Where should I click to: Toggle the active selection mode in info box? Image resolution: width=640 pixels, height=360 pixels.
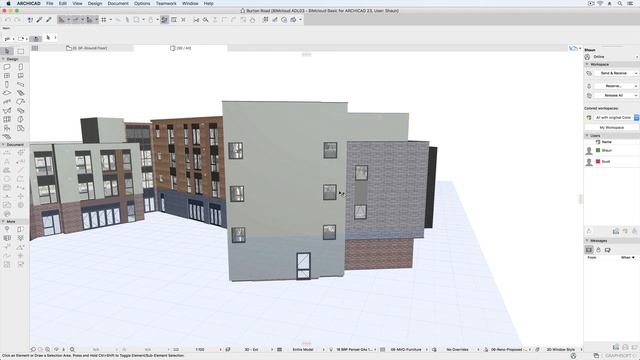point(36,38)
